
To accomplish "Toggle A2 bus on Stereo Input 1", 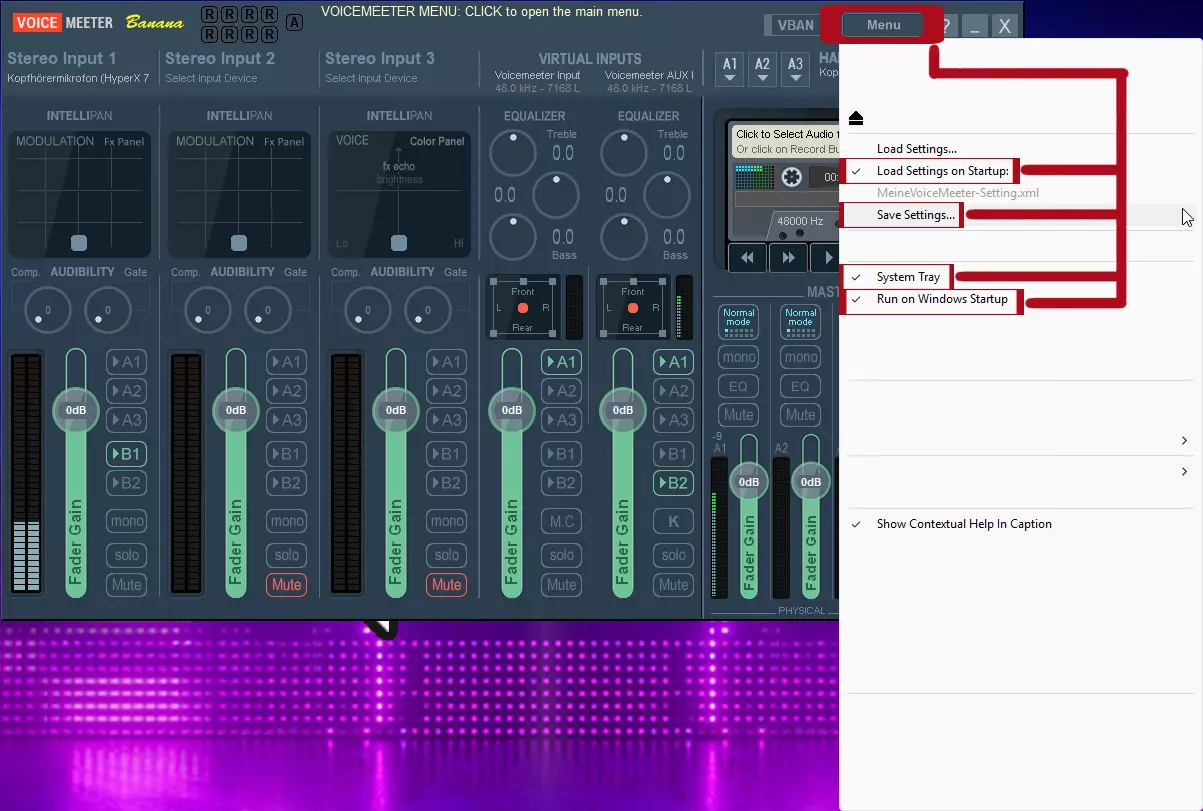I will [127, 391].
